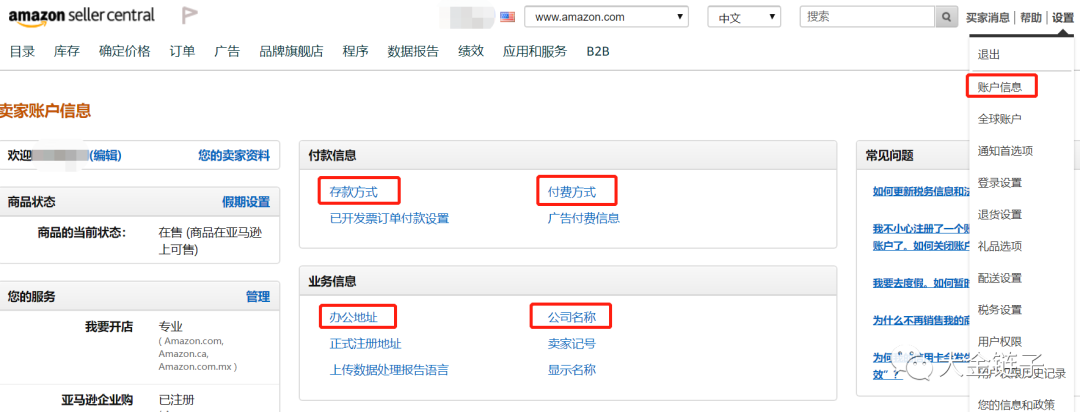Open the 确定价格 menu

[x=125, y=51]
